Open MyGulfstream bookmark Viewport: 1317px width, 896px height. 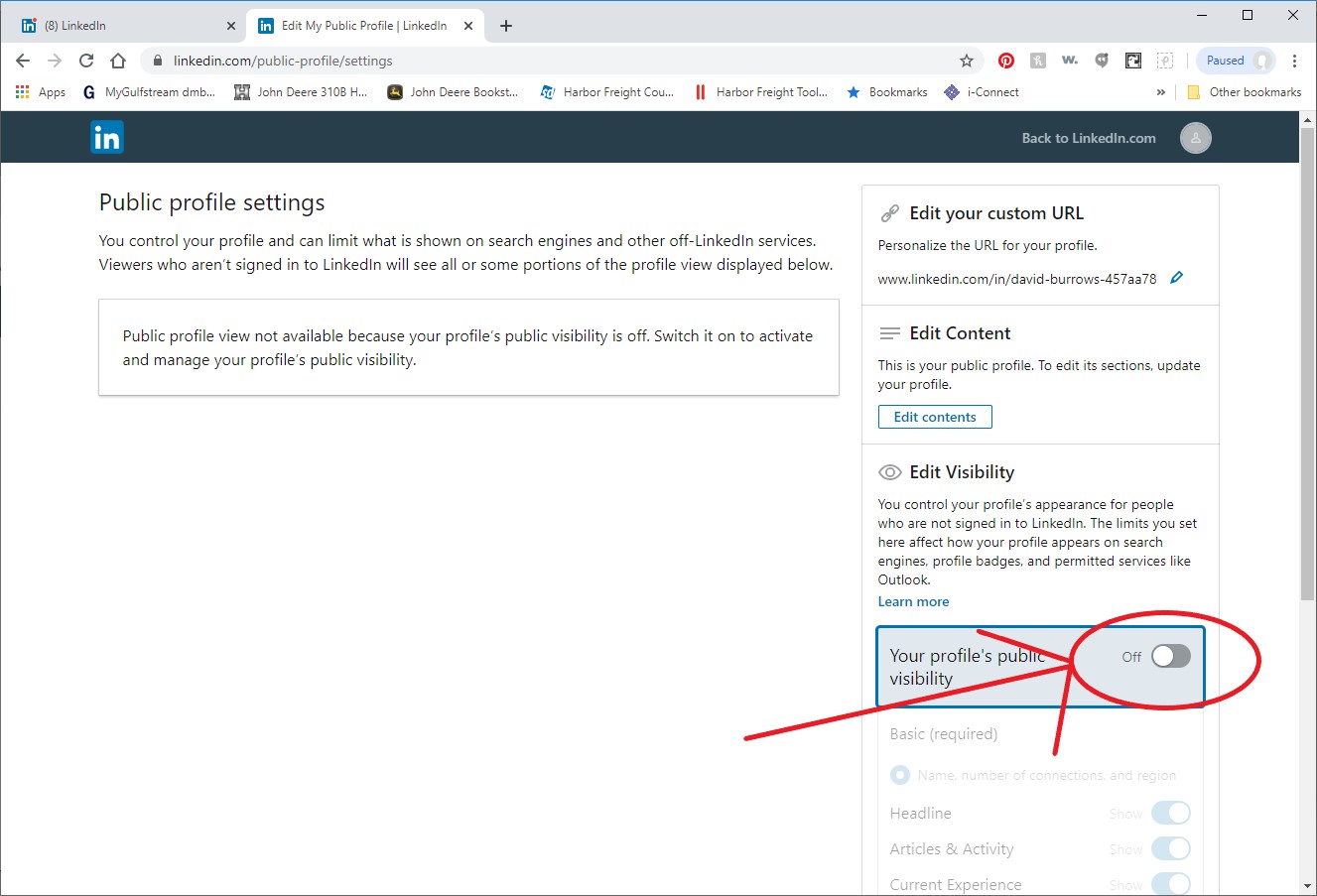point(149,92)
